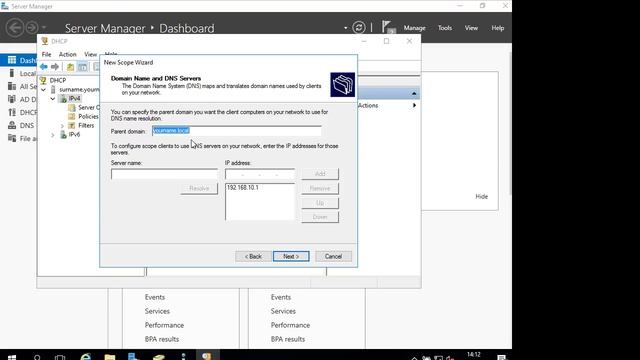The width and height of the screenshot is (640, 360).
Task: Click Server Manager back navigation button
Action: coord(15,28)
